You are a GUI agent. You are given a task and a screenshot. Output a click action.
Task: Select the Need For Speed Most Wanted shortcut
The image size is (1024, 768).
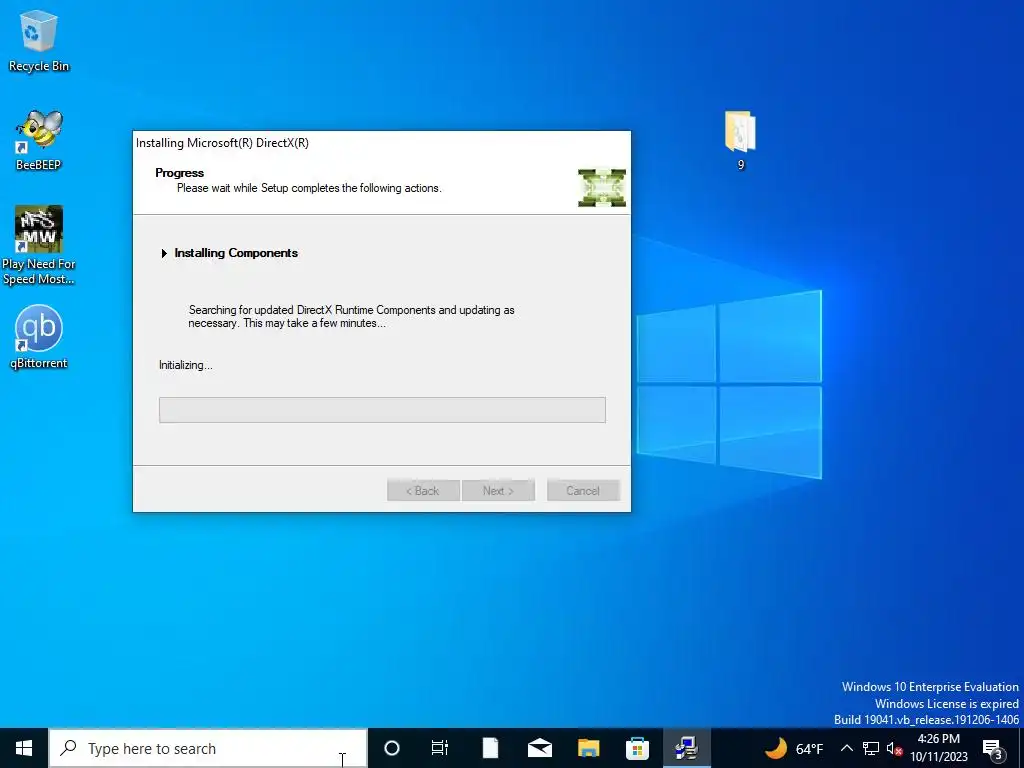point(39,245)
